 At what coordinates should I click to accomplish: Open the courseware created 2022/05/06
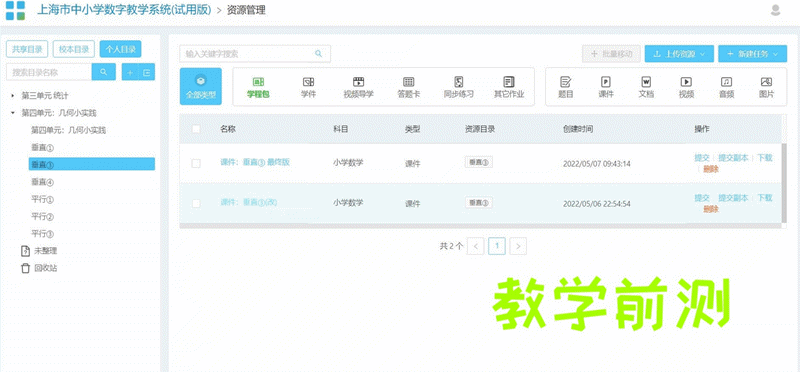click(248, 202)
